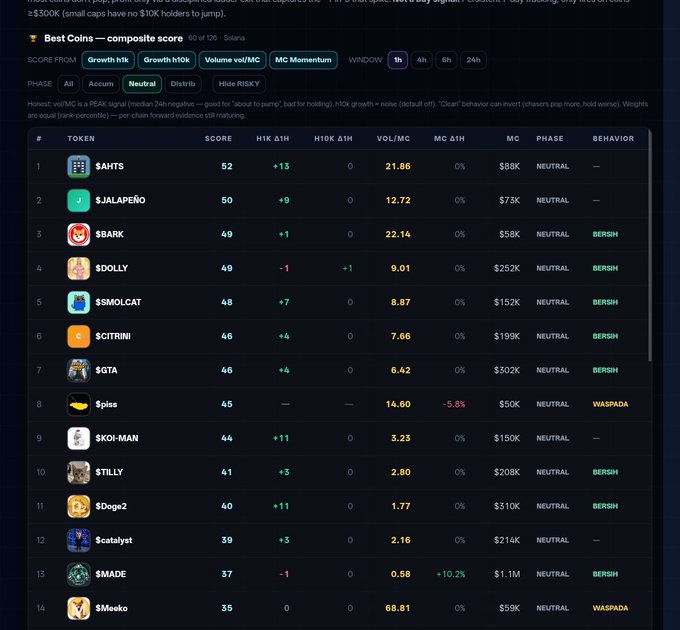
Task: Click the $JALAPEÑO token name
Action: coord(120,200)
